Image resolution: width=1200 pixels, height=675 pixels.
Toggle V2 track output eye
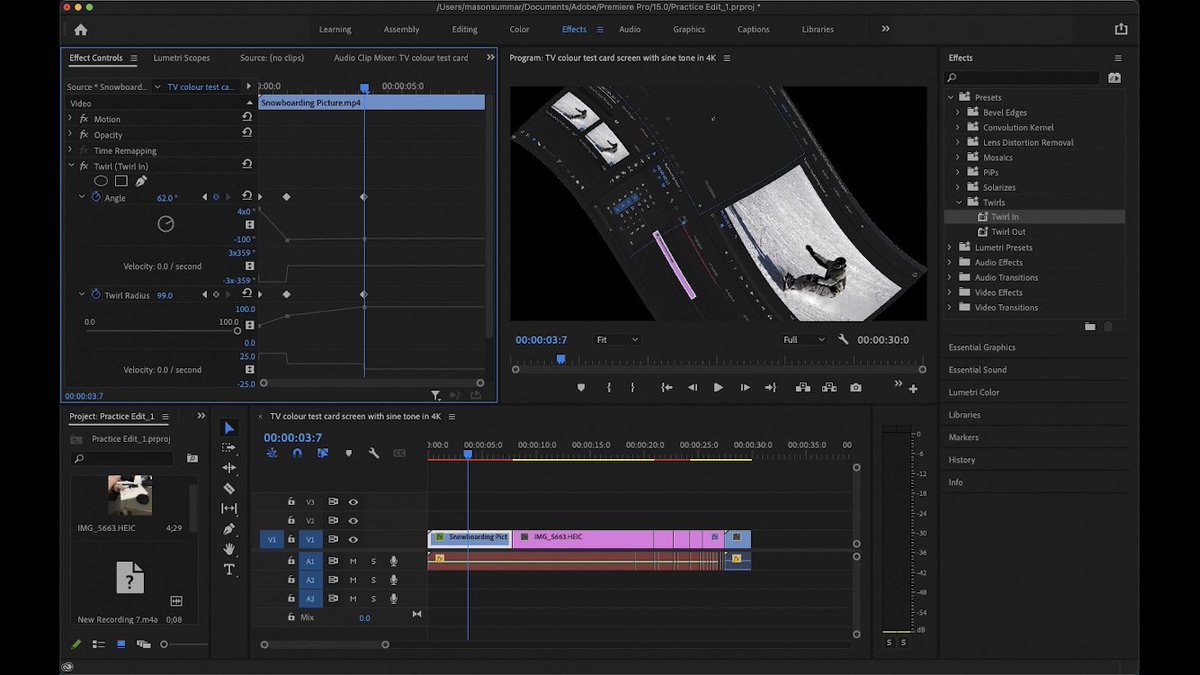click(x=353, y=521)
